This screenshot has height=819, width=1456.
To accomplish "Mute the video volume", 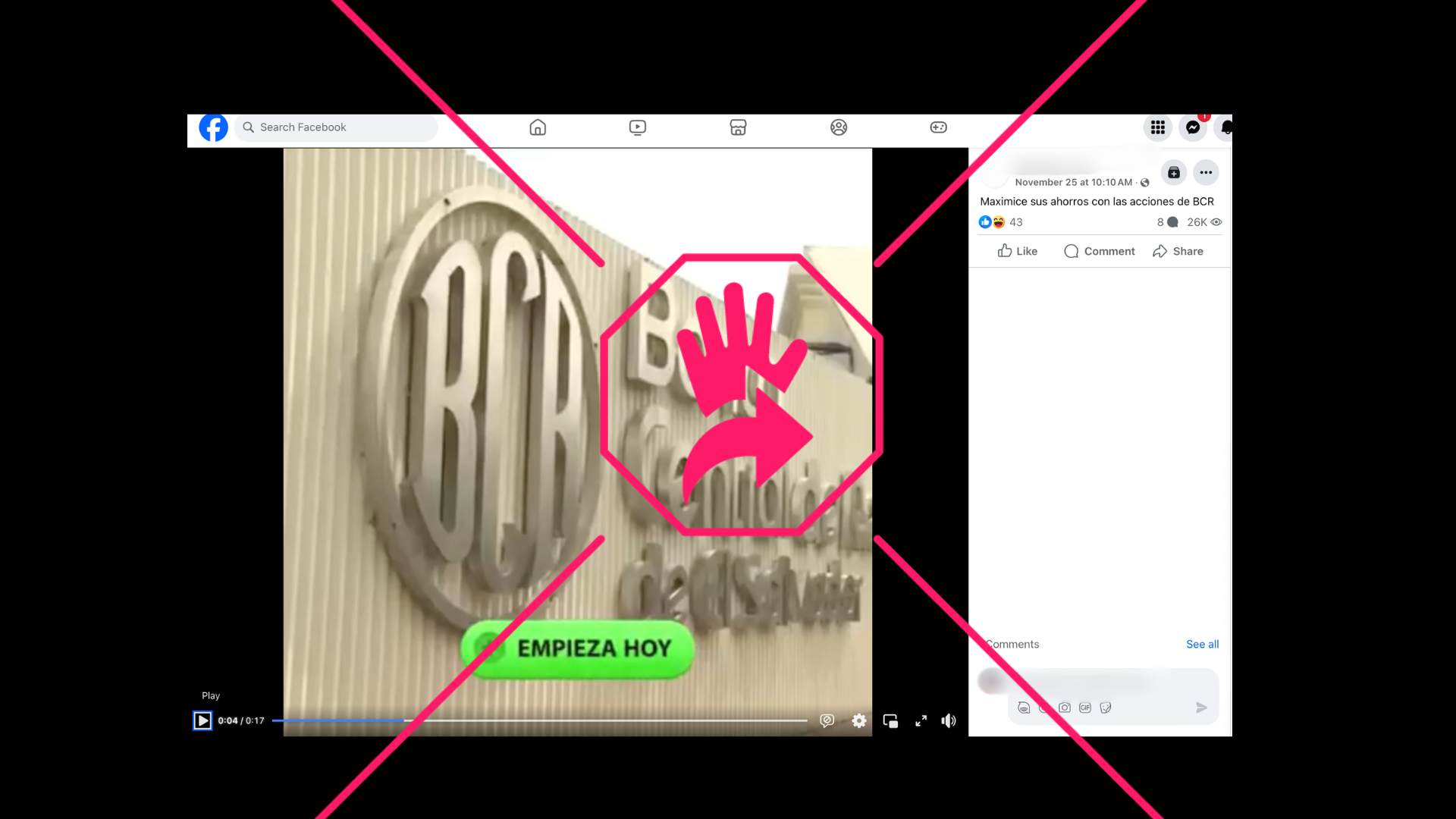I will click(949, 720).
